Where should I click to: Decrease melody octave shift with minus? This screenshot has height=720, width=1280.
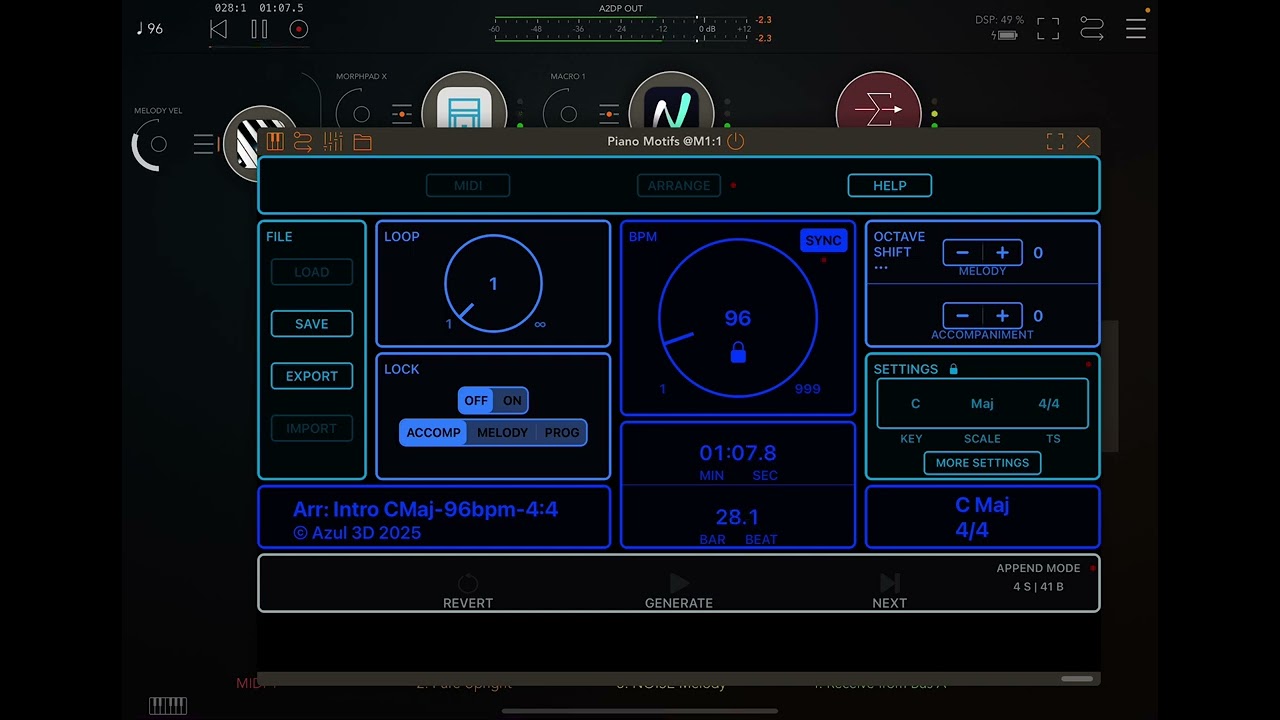962,253
